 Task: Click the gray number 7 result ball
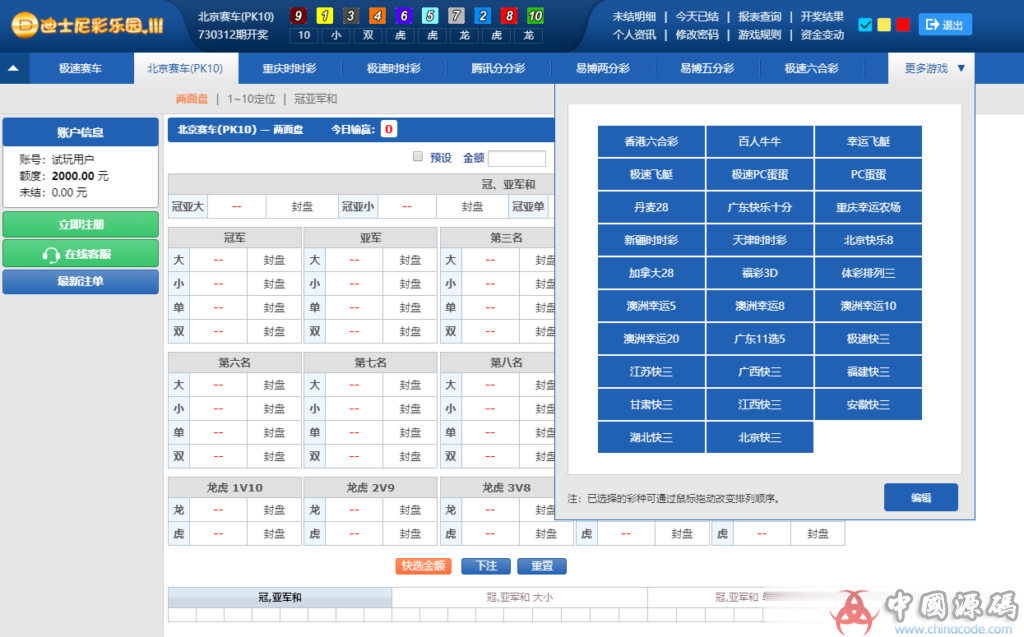[x=456, y=16]
